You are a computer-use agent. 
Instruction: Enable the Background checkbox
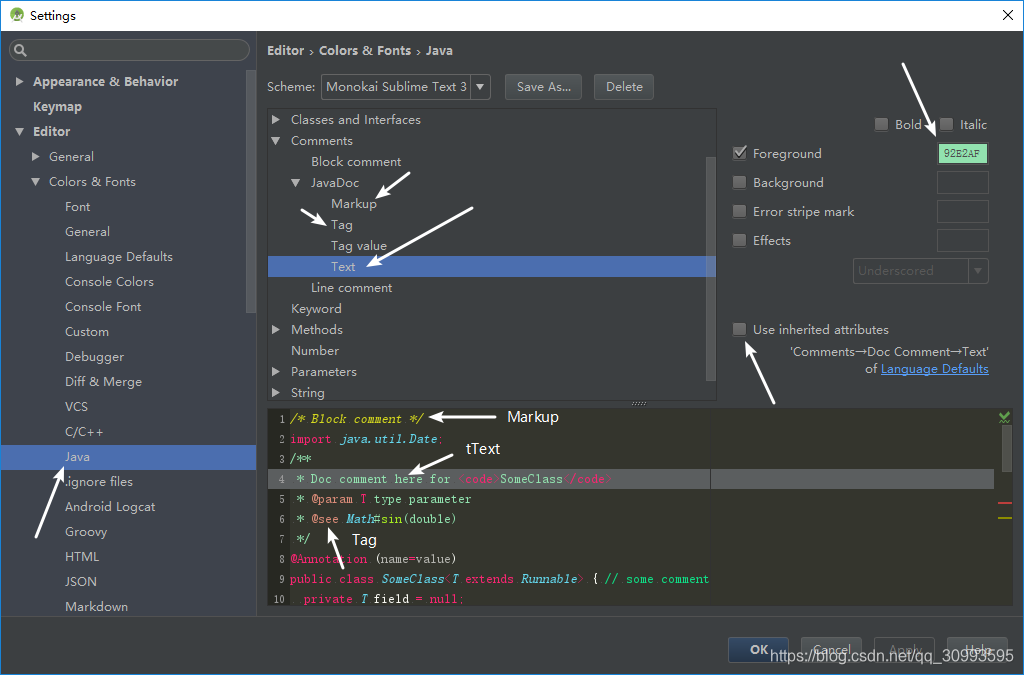pos(739,182)
